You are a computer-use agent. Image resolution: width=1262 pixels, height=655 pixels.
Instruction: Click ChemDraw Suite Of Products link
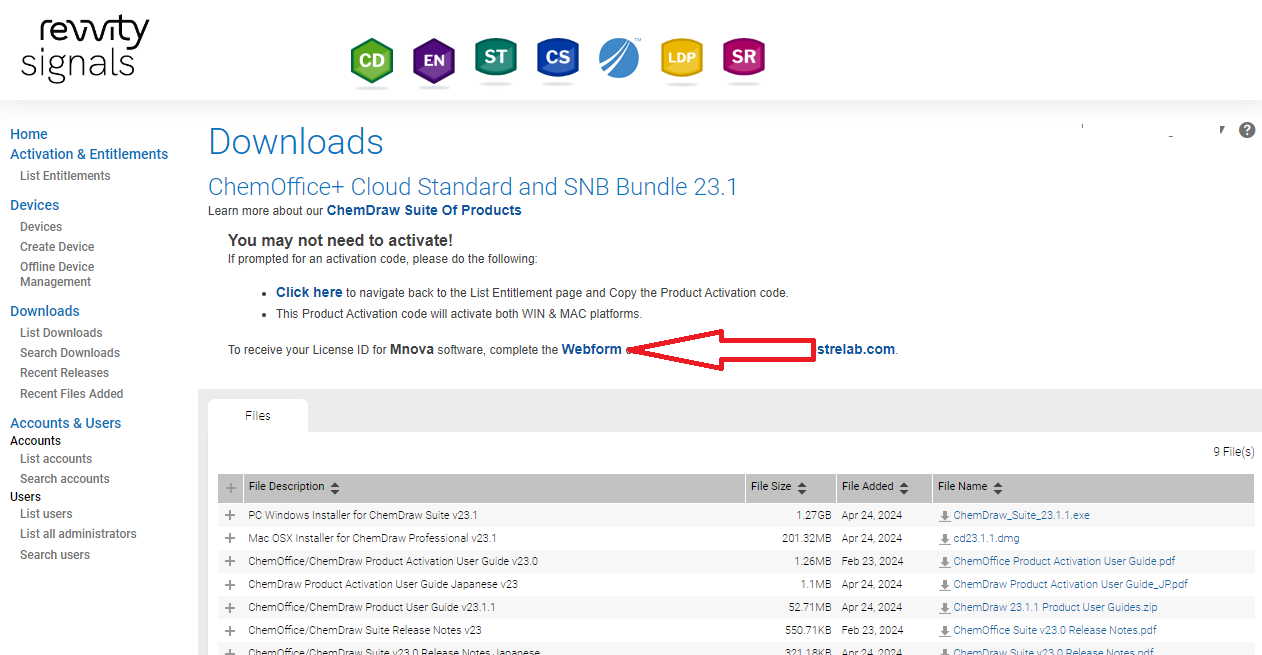pos(424,210)
